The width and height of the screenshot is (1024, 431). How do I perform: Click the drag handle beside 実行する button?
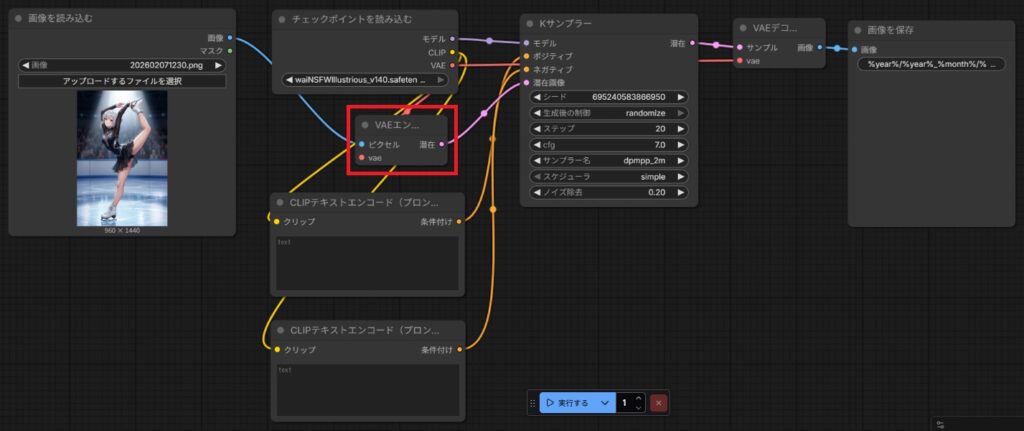532,402
